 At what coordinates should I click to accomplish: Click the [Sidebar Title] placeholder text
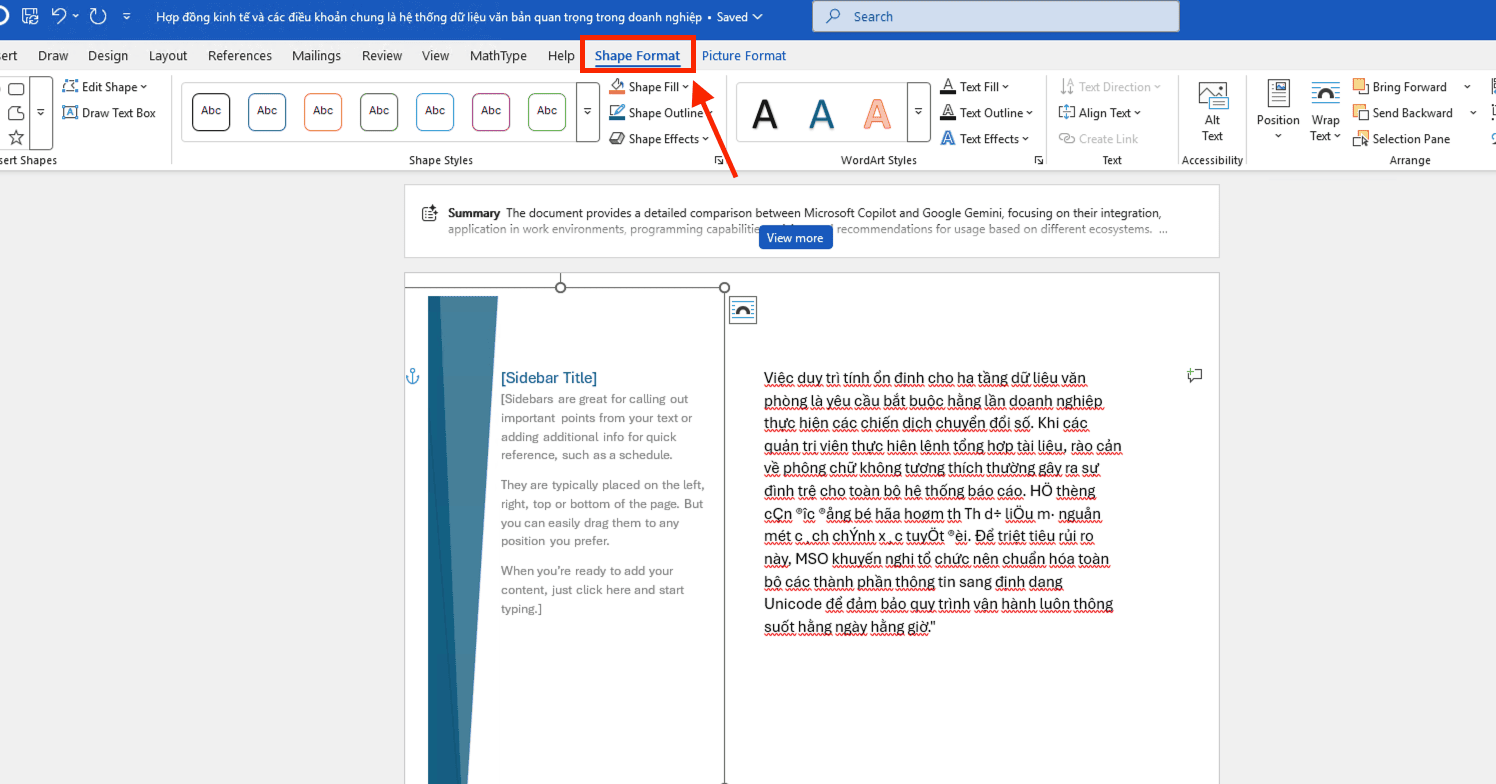(x=549, y=377)
